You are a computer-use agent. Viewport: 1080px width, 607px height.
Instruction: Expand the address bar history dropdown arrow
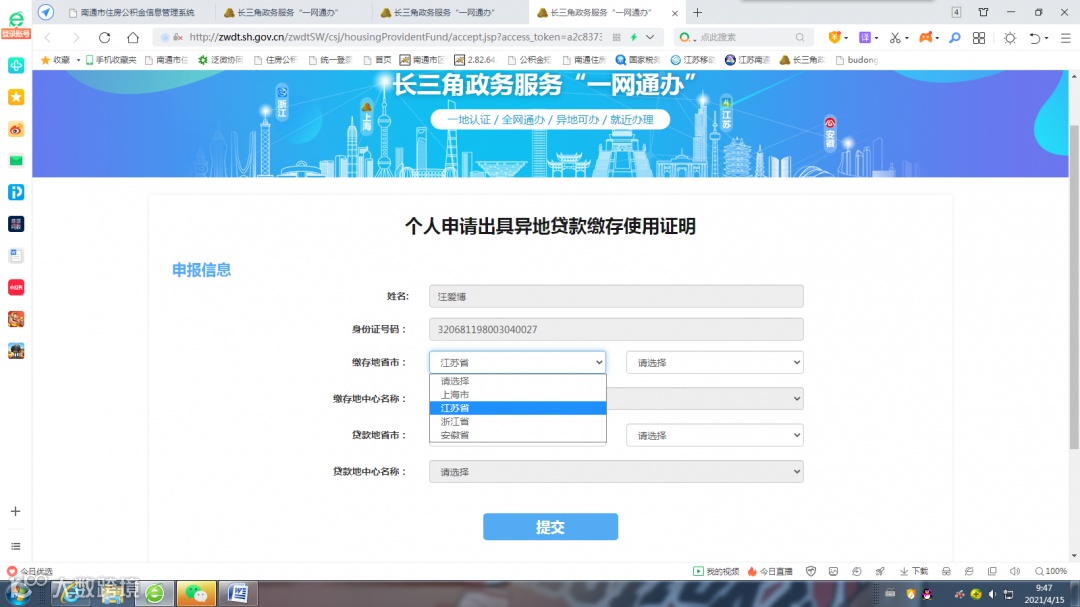[650, 37]
